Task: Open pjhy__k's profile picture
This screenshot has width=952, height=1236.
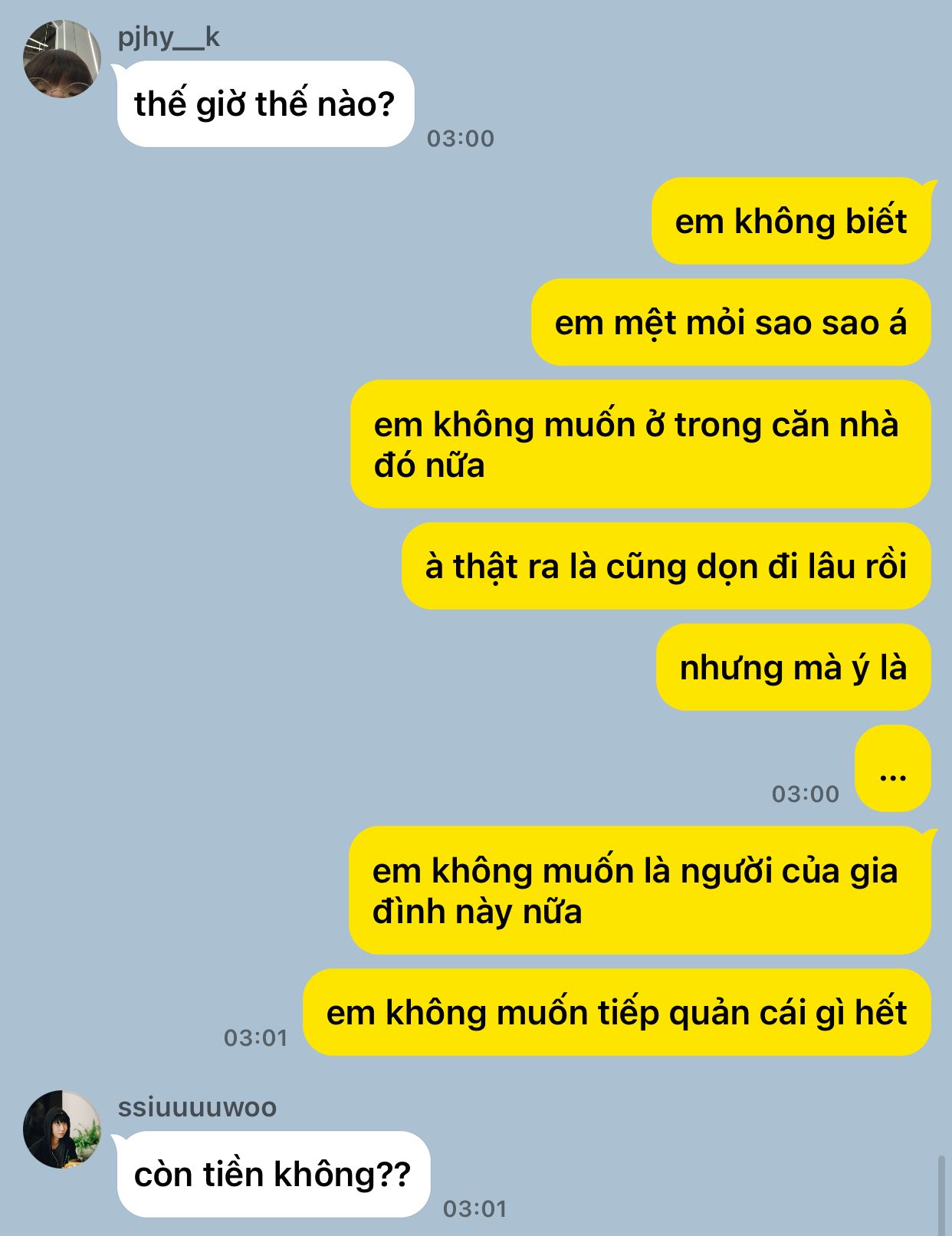Action: 62,59
